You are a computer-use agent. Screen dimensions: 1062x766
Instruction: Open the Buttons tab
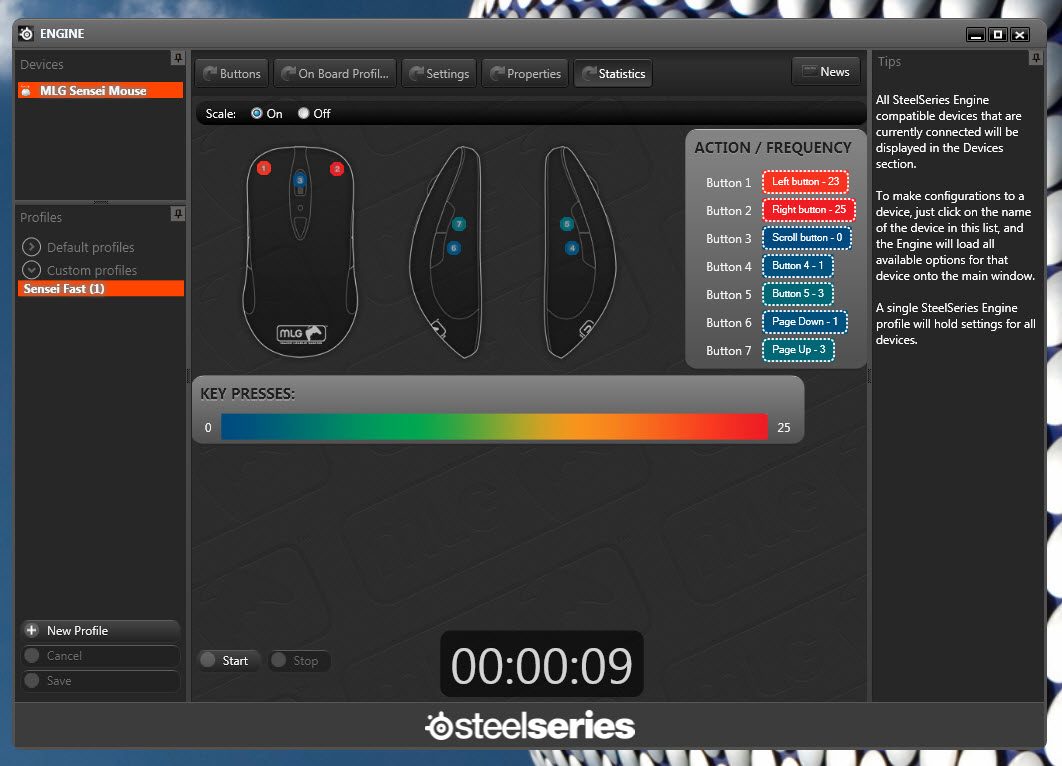point(232,73)
